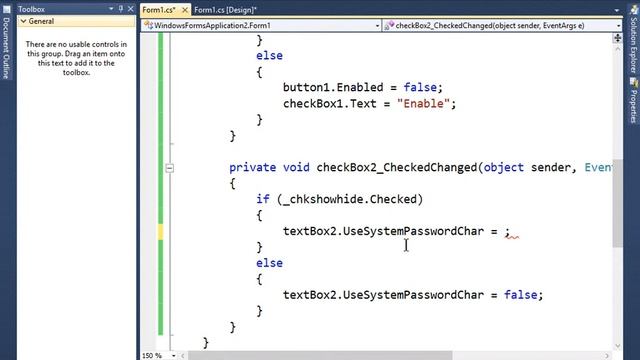
Task: Click the "false" keyword after textBox2.UseSystemPasswordChar
Action: [x=520, y=295]
